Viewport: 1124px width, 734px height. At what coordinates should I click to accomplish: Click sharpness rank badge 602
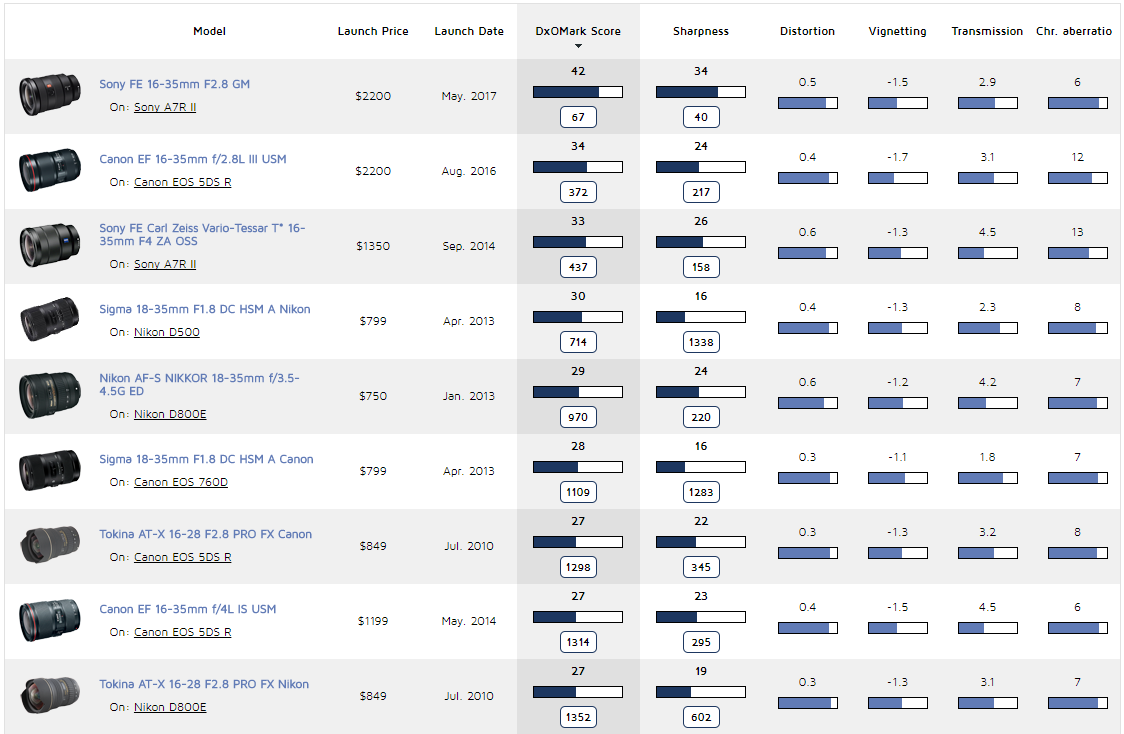(701, 717)
